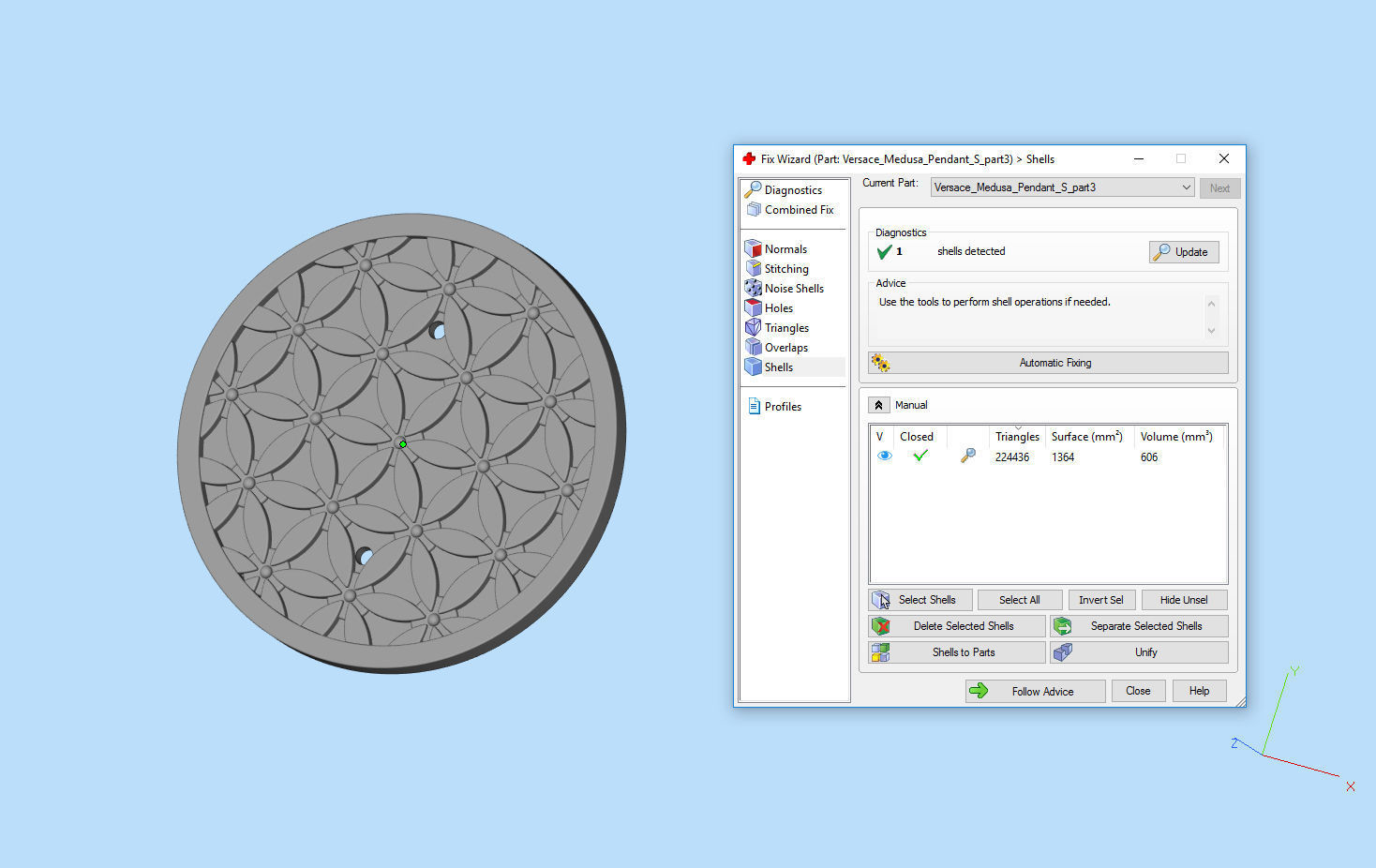1376x868 pixels.
Task: Sort by Closed column header
Action: [x=917, y=437]
